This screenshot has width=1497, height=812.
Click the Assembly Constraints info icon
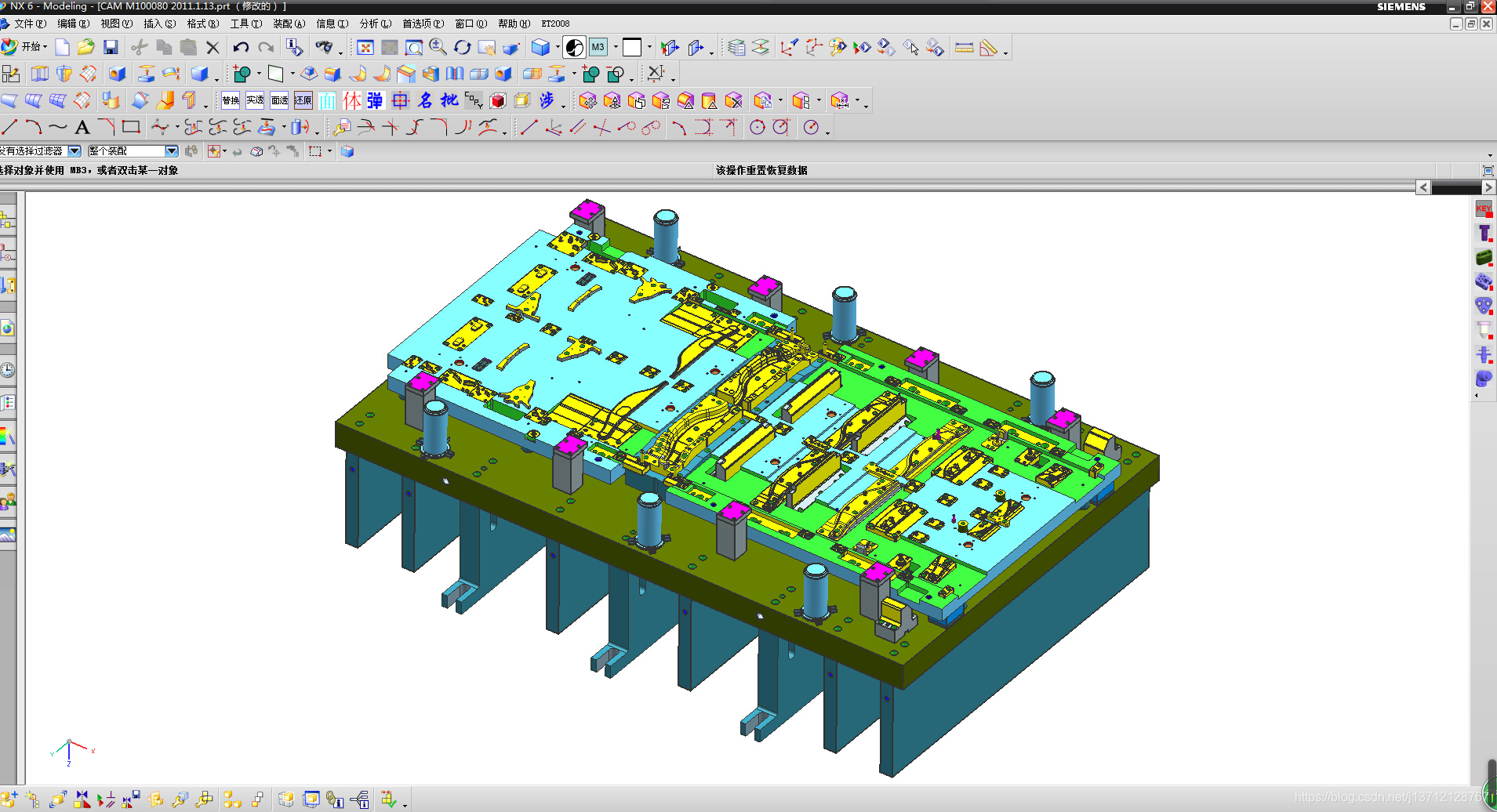(x=335, y=799)
